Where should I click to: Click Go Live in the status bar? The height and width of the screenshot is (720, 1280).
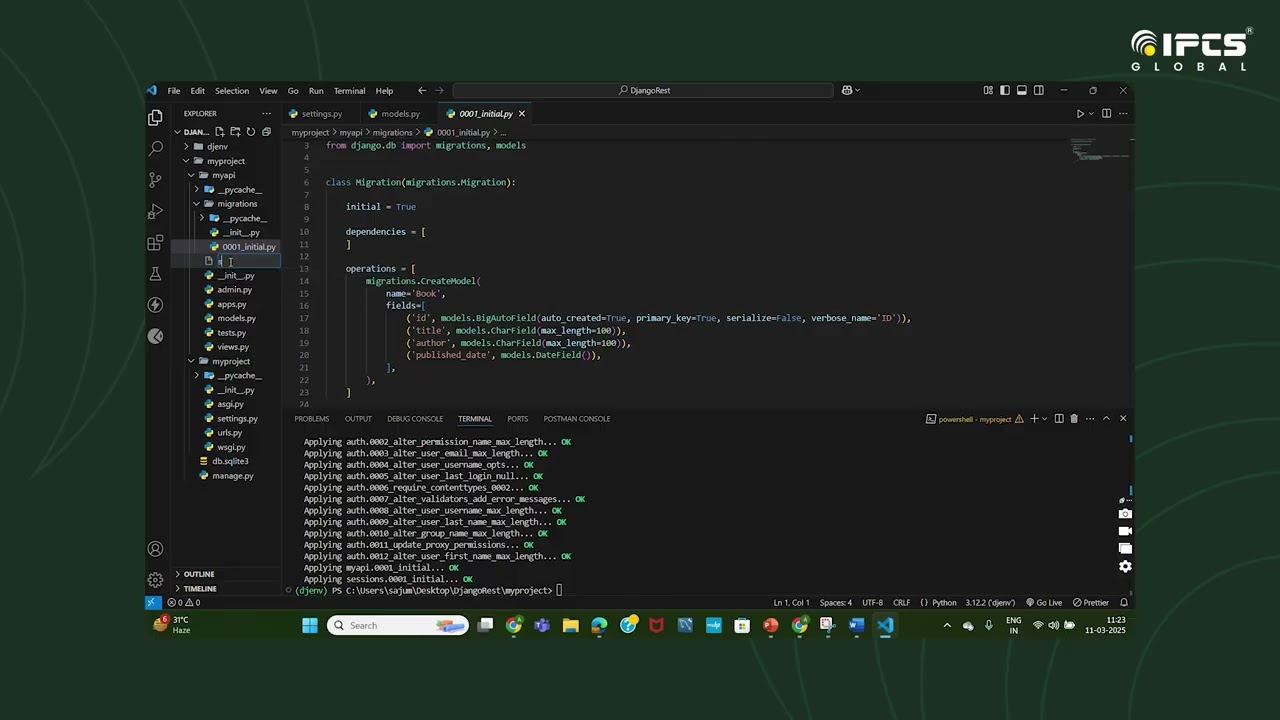click(1043, 603)
